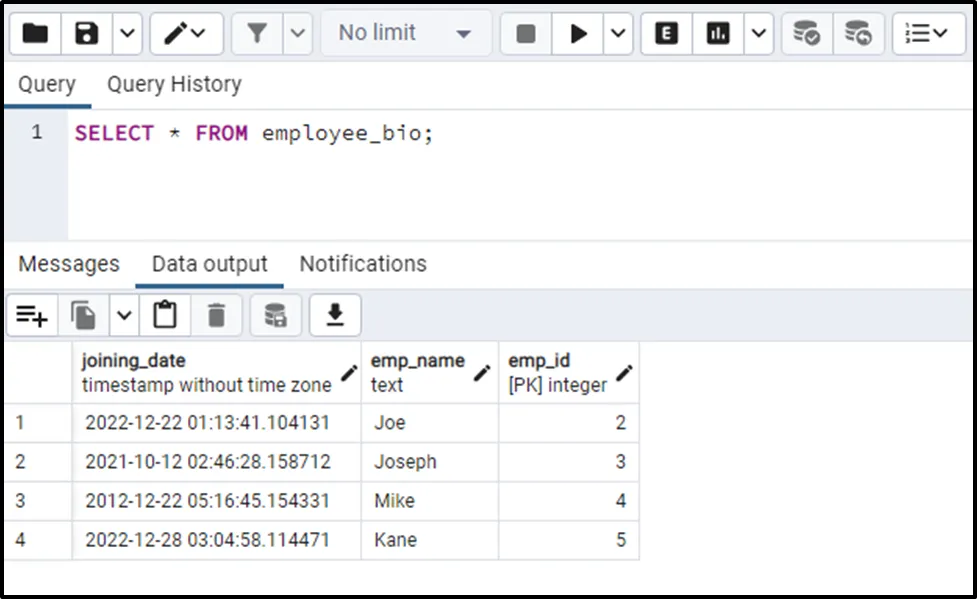Switch to the Notifications tab
This screenshot has height=599, width=977.
point(363,264)
